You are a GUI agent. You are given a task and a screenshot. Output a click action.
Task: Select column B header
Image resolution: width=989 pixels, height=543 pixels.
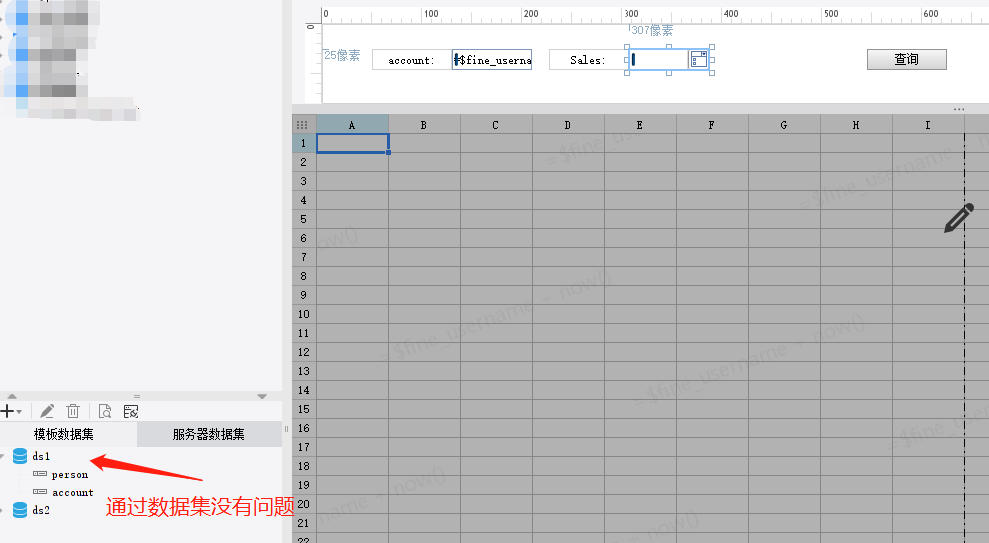[x=424, y=125]
